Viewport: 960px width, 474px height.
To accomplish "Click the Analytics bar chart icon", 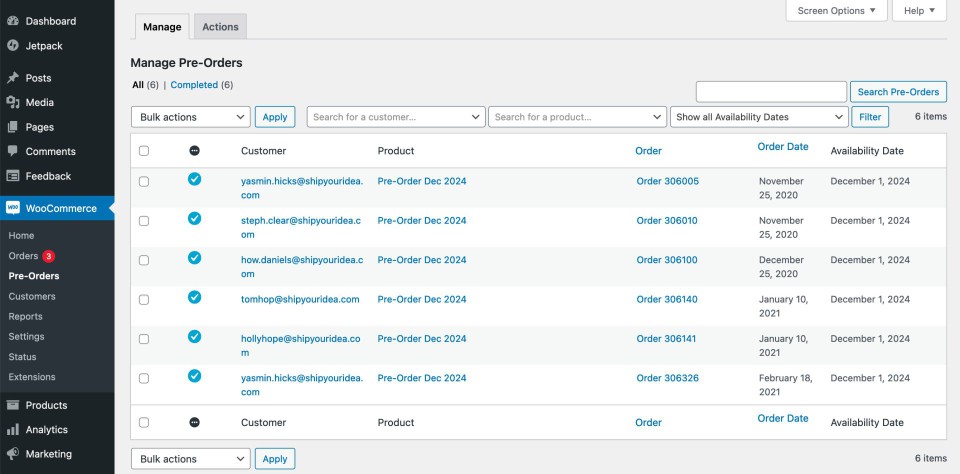I will [x=13, y=430].
